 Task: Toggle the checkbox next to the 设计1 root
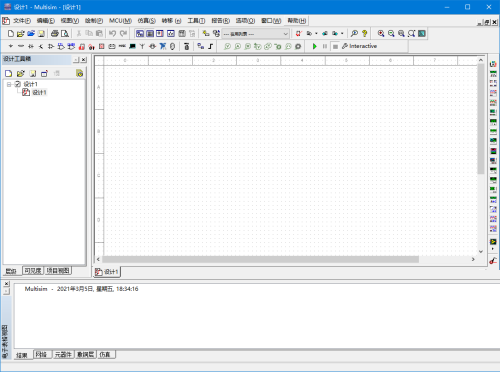pos(18,84)
